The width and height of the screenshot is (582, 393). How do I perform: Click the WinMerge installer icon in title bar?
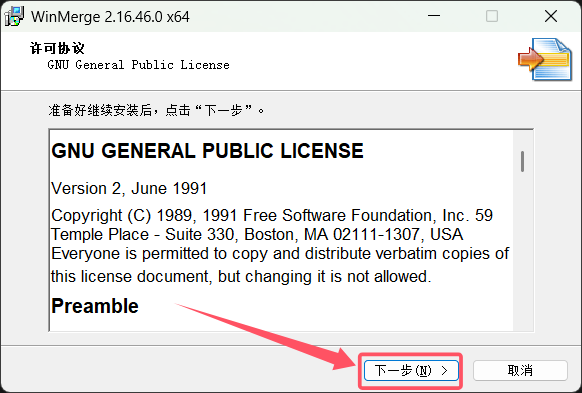pyautogui.click(x=14, y=16)
